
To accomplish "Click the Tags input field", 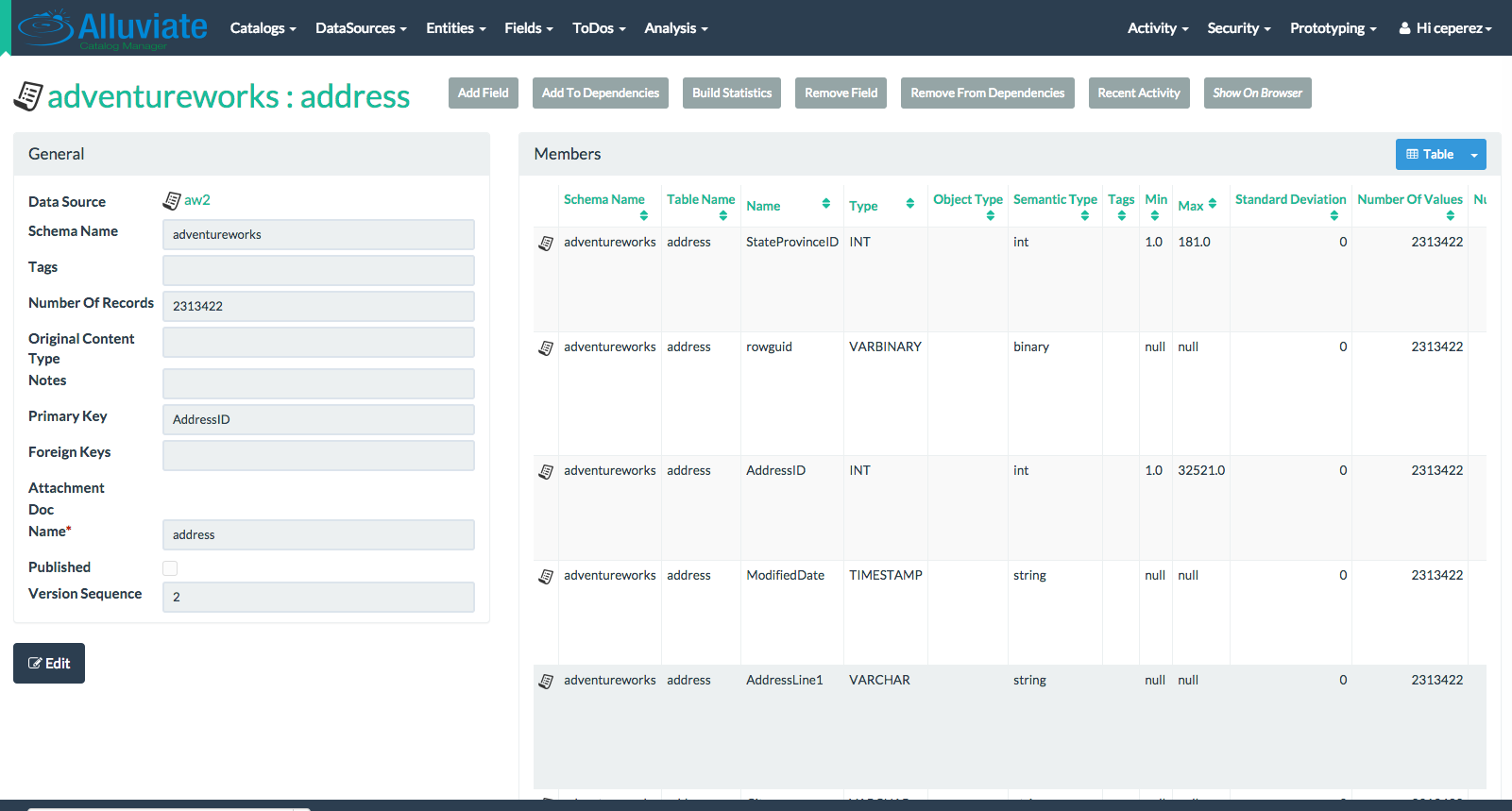I will click(x=318, y=270).
